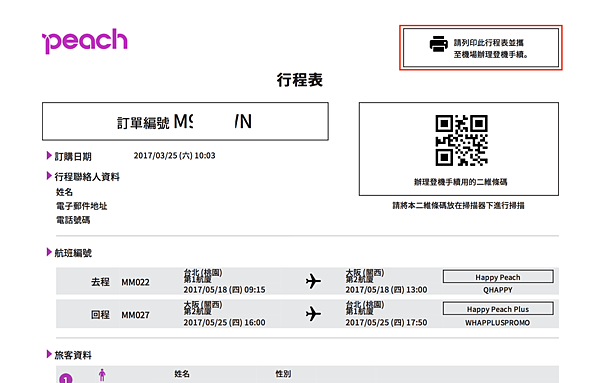The image size is (600, 383).
Task: Click the WHAPPLUSPROMO fare code
Action: (x=498, y=323)
